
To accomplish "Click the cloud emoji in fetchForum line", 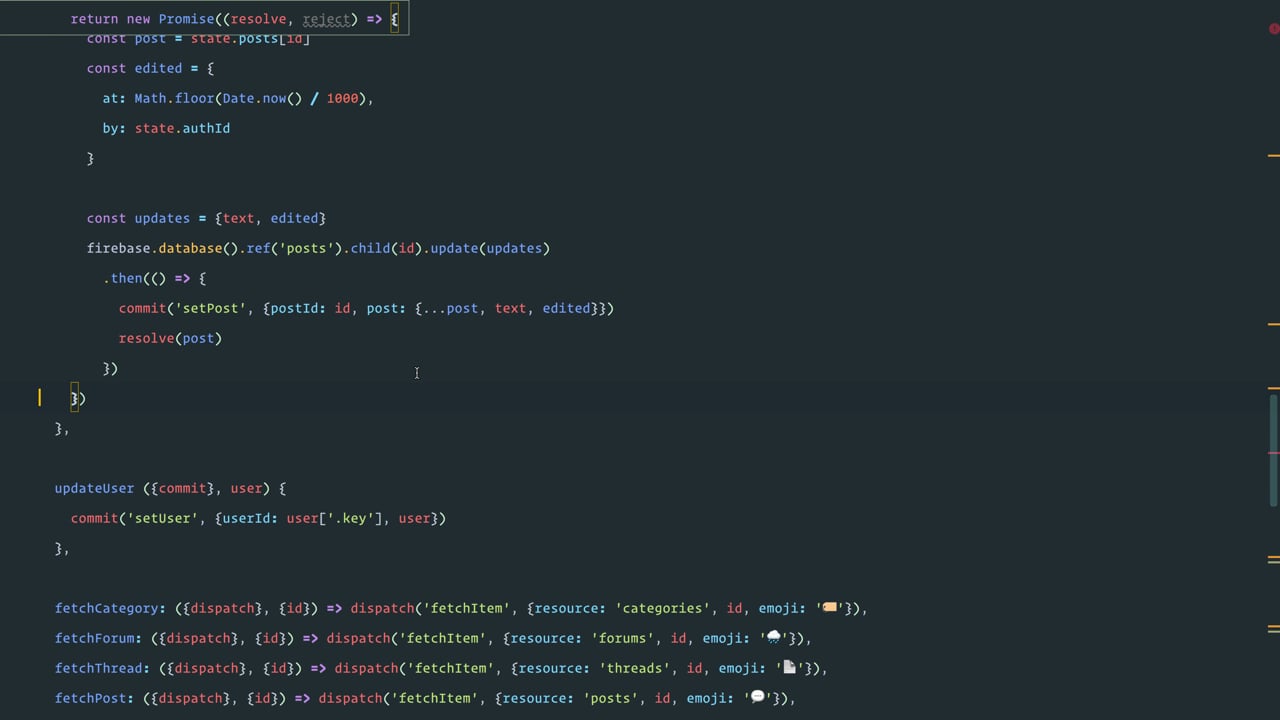I will coord(774,638).
